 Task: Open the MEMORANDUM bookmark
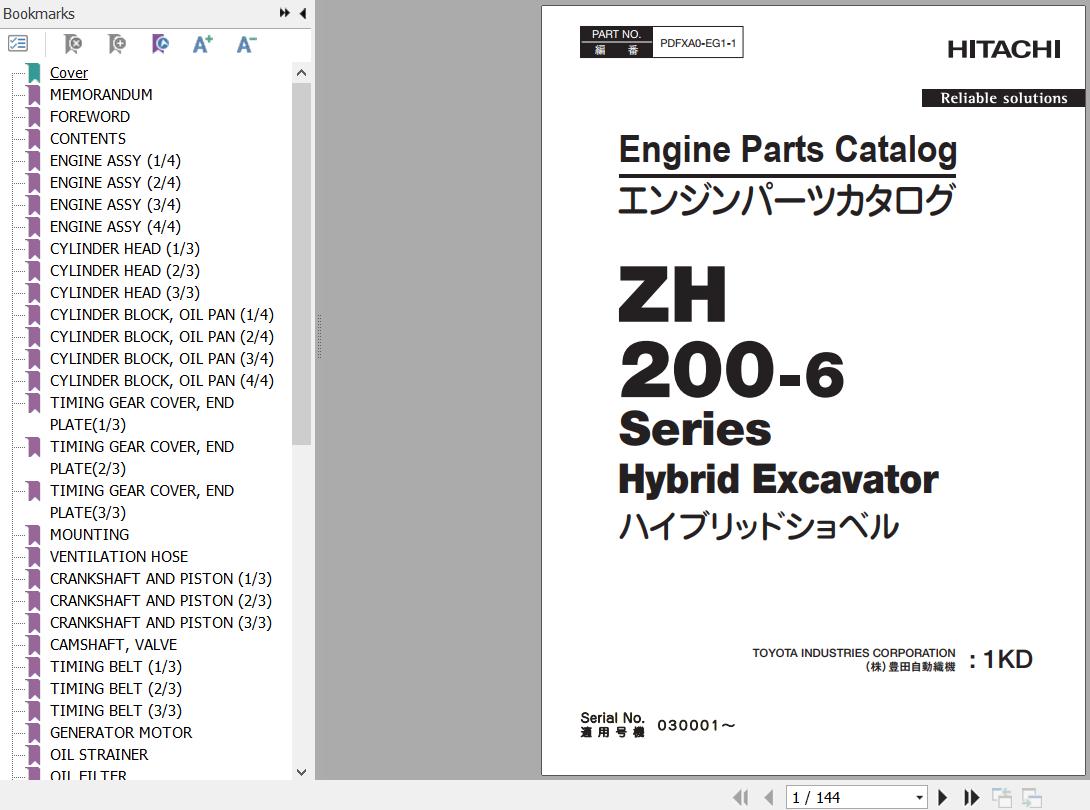click(101, 95)
